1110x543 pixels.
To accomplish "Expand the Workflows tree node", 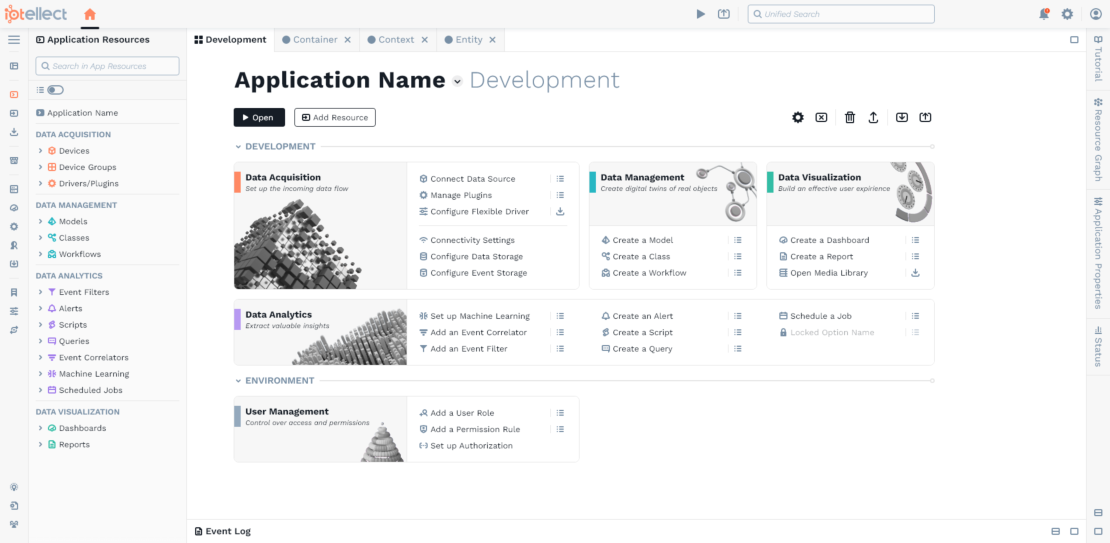I will point(40,254).
